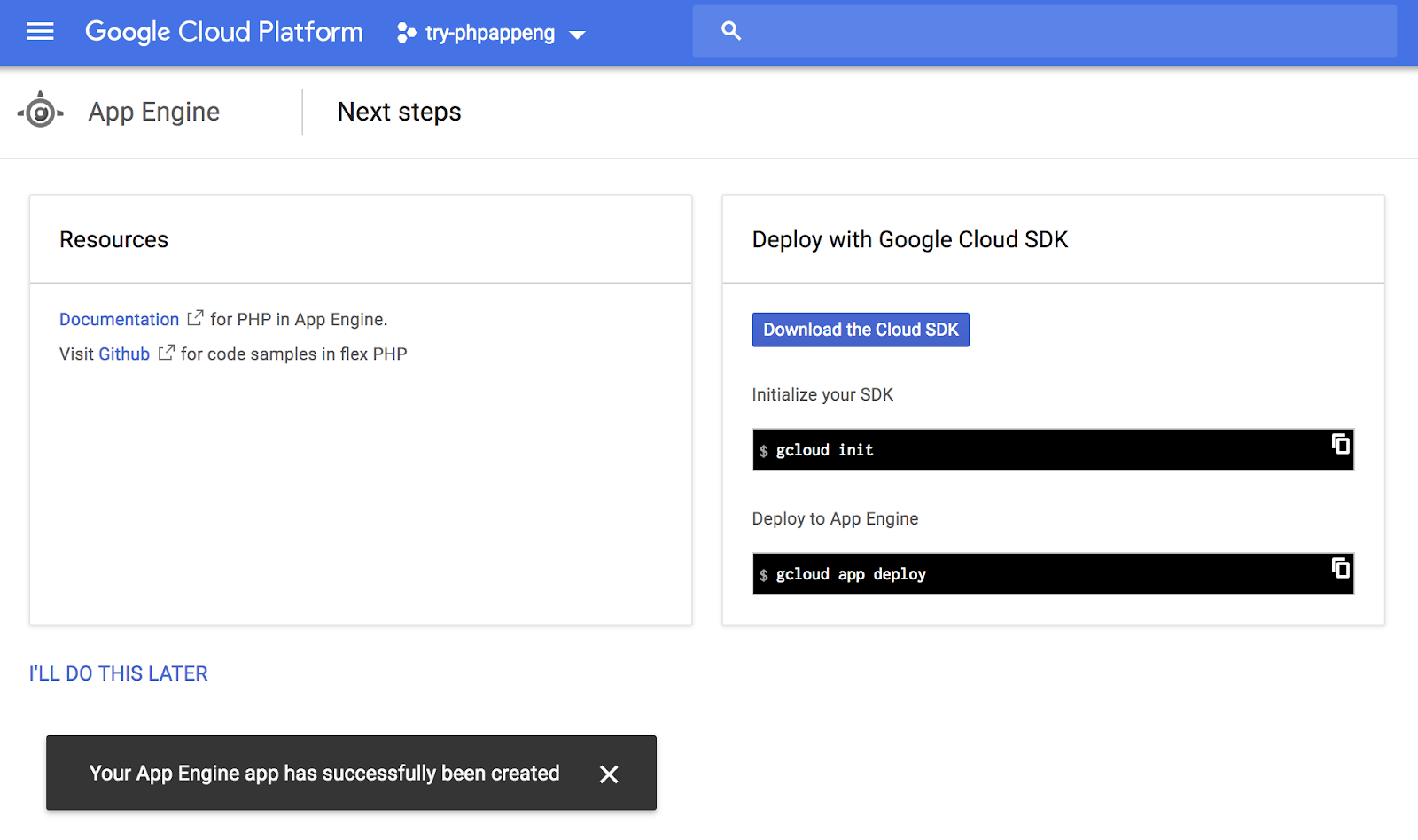Click the project hexagon icon beside try-phpappeng
Image resolution: width=1418 pixels, height=840 pixels.
[406, 33]
